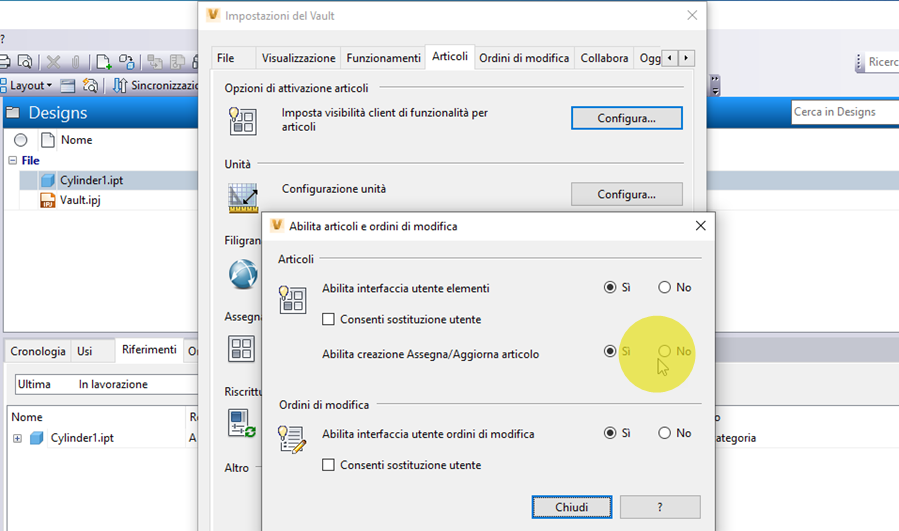Select Sì for Abilita interfaccia utente elementi
The image size is (899, 531).
[x=610, y=287]
